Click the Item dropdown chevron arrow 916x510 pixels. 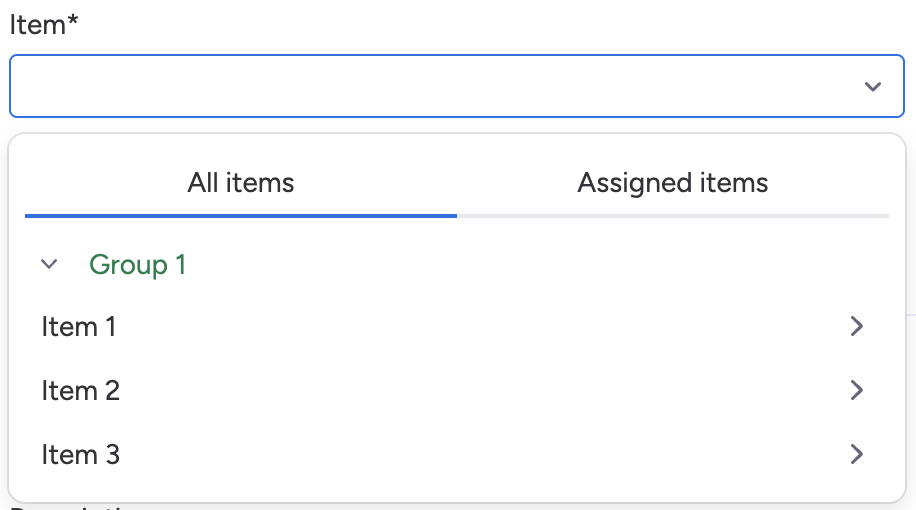(872, 87)
